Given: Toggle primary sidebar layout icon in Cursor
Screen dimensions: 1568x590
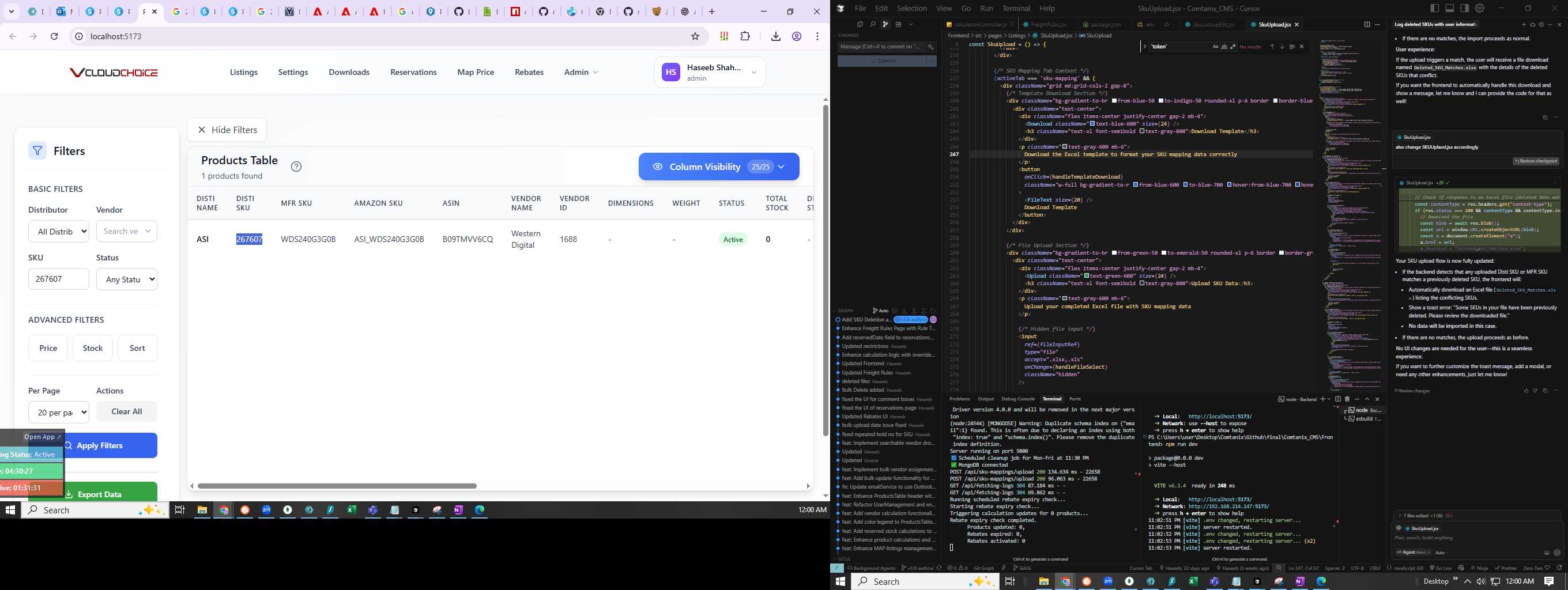Looking at the screenshot, I should click(1435, 9).
